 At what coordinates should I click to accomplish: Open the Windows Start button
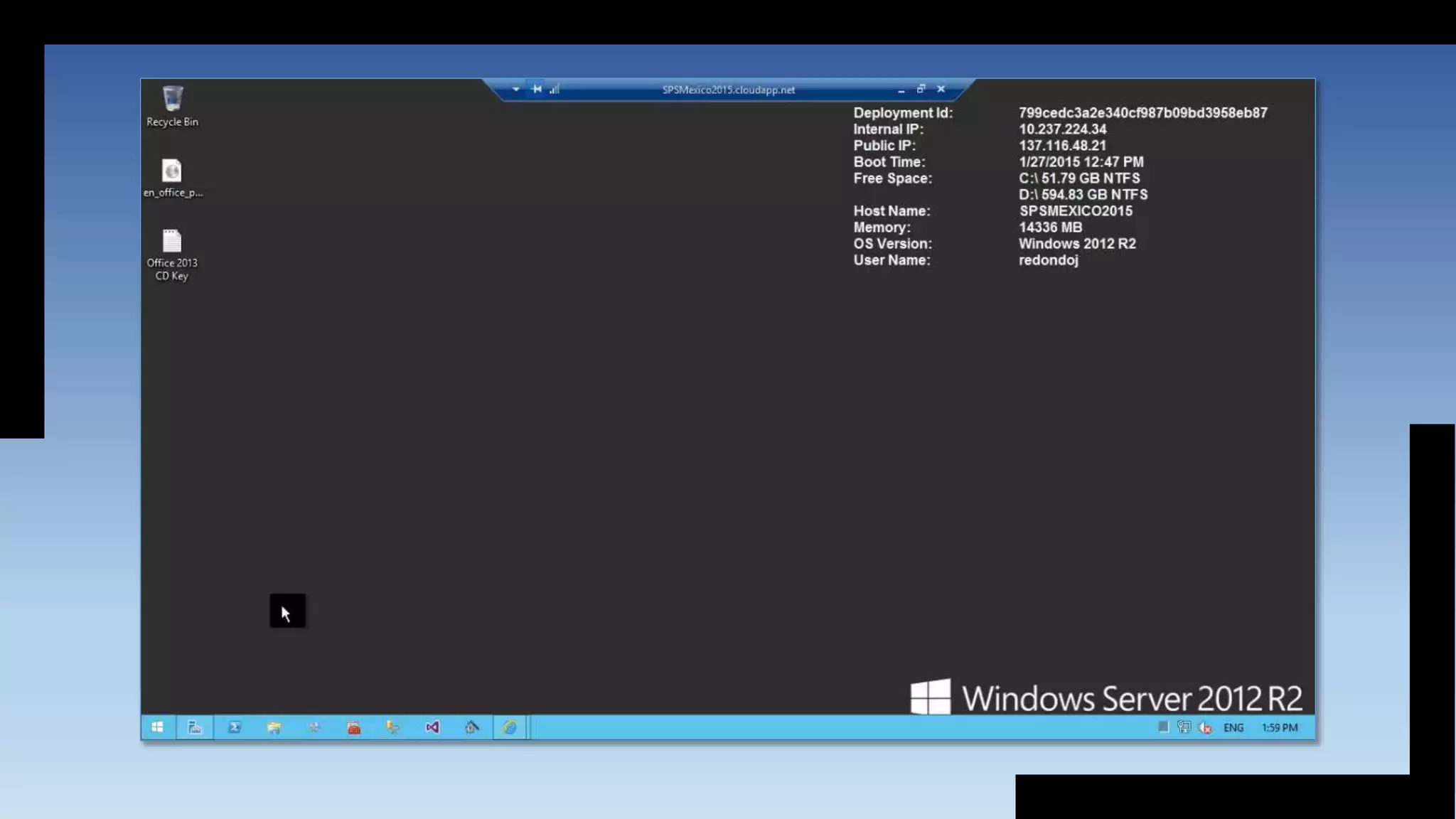157,727
